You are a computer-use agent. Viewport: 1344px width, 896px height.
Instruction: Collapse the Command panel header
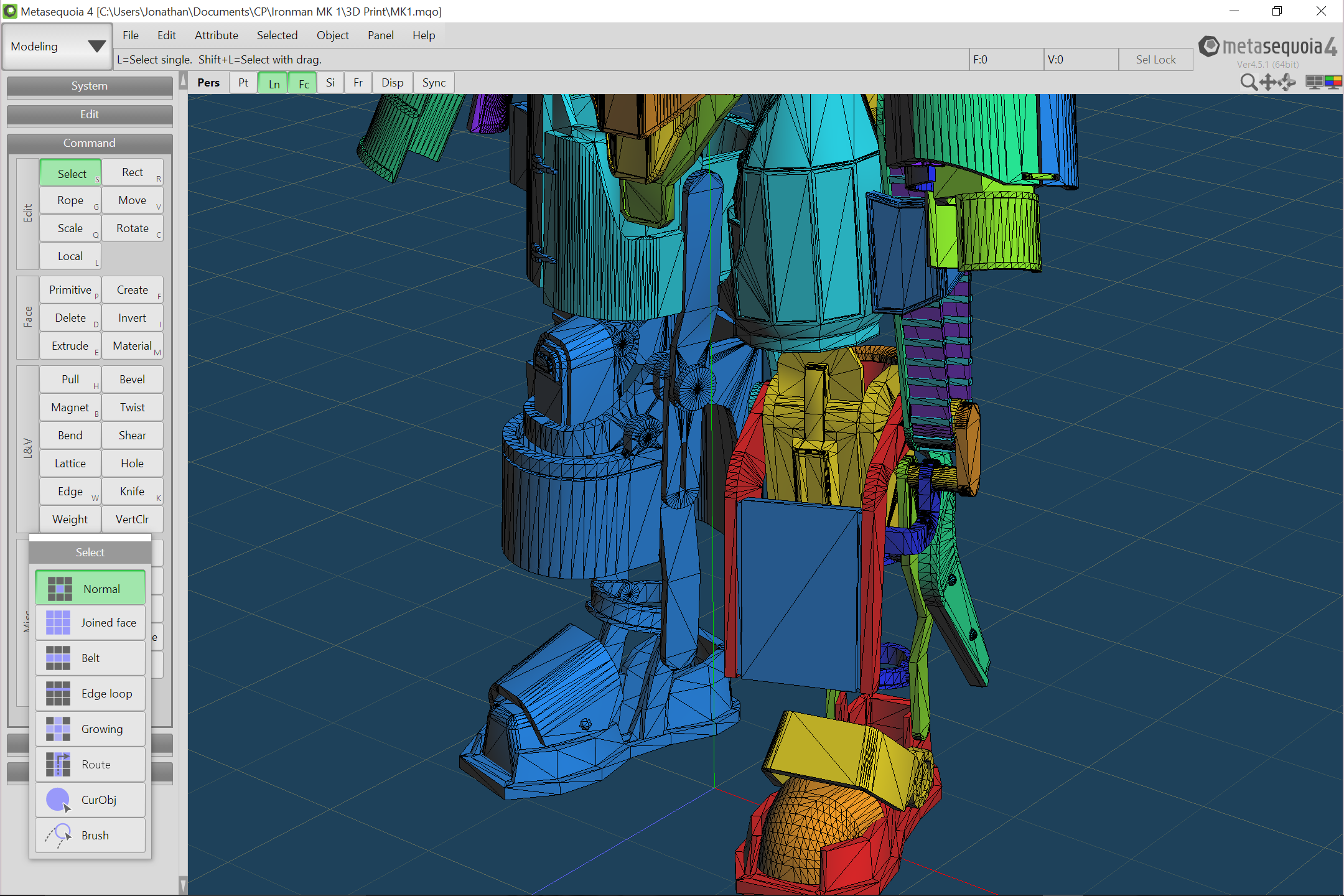[90, 143]
